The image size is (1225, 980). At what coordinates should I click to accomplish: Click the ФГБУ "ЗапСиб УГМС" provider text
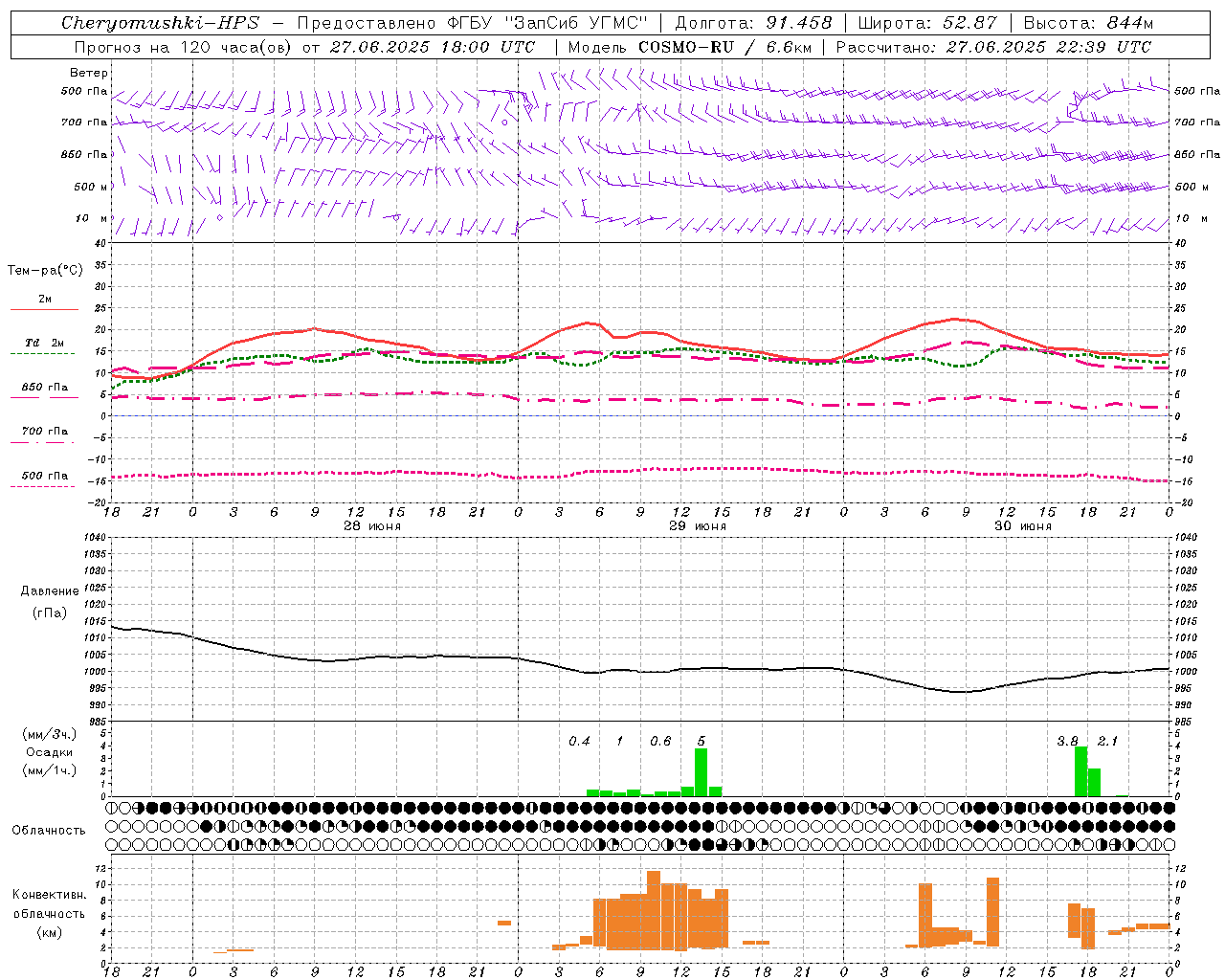(x=547, y=23)
